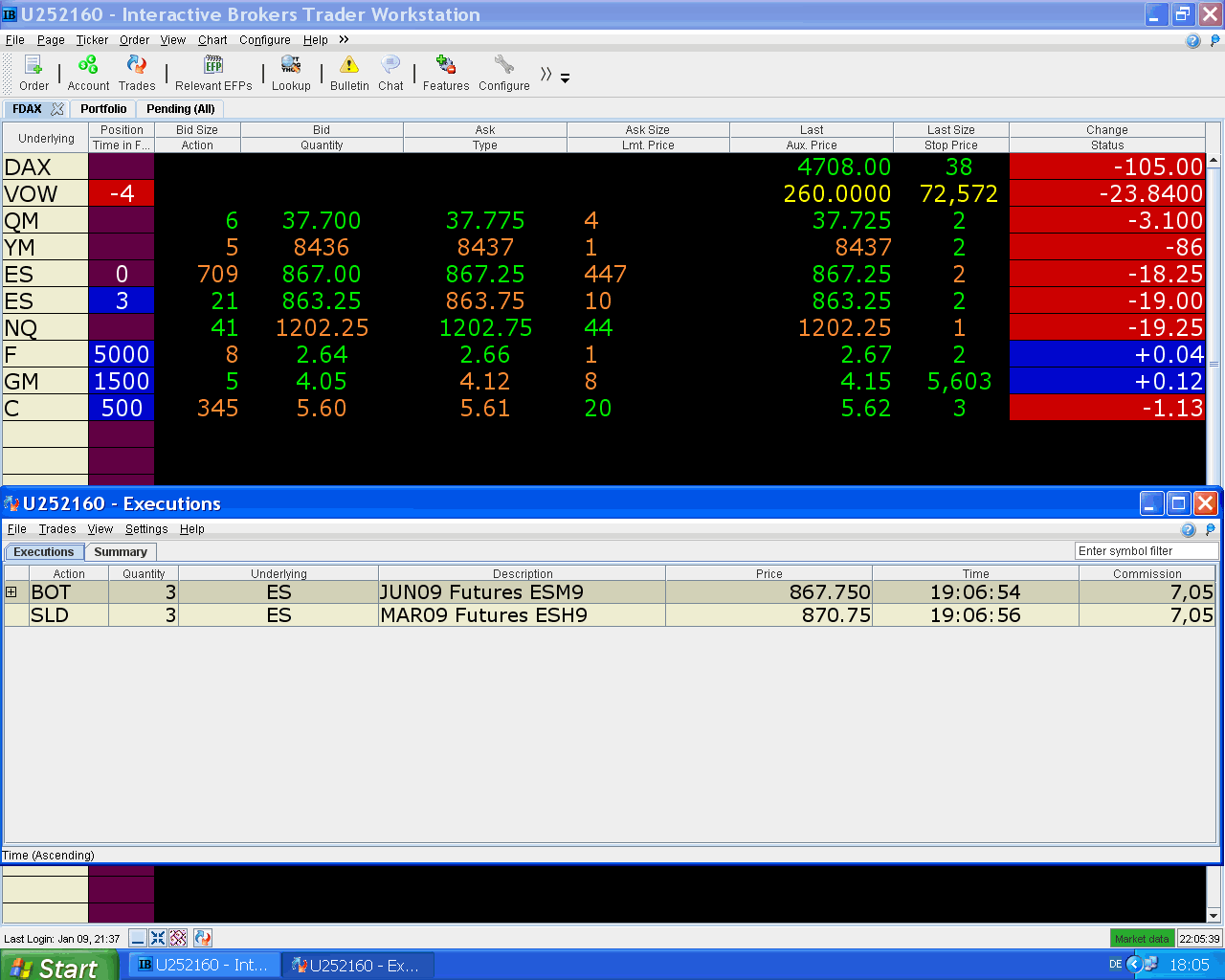The height and width of the screenshot is (980, 1225).
Task: Click the bid price 5.60 for C
Action: [322, 408]
